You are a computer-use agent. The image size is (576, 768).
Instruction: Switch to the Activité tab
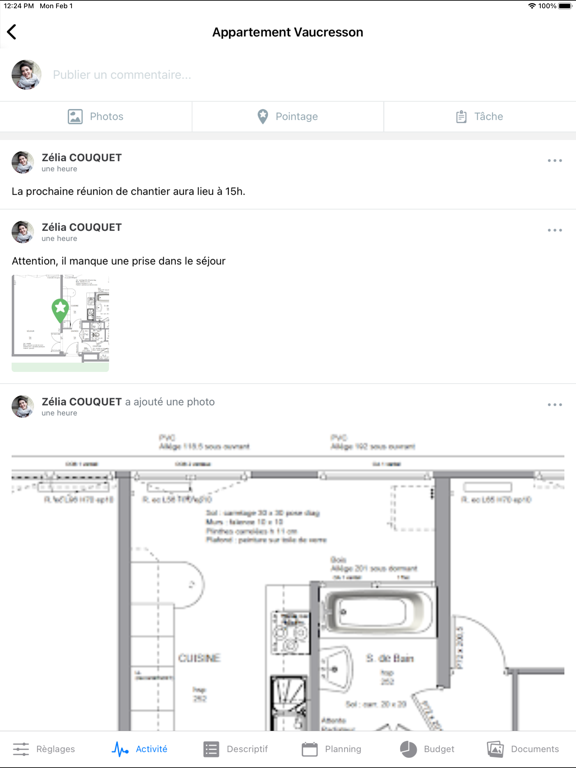pyautogui.click(x=140, y=749)
